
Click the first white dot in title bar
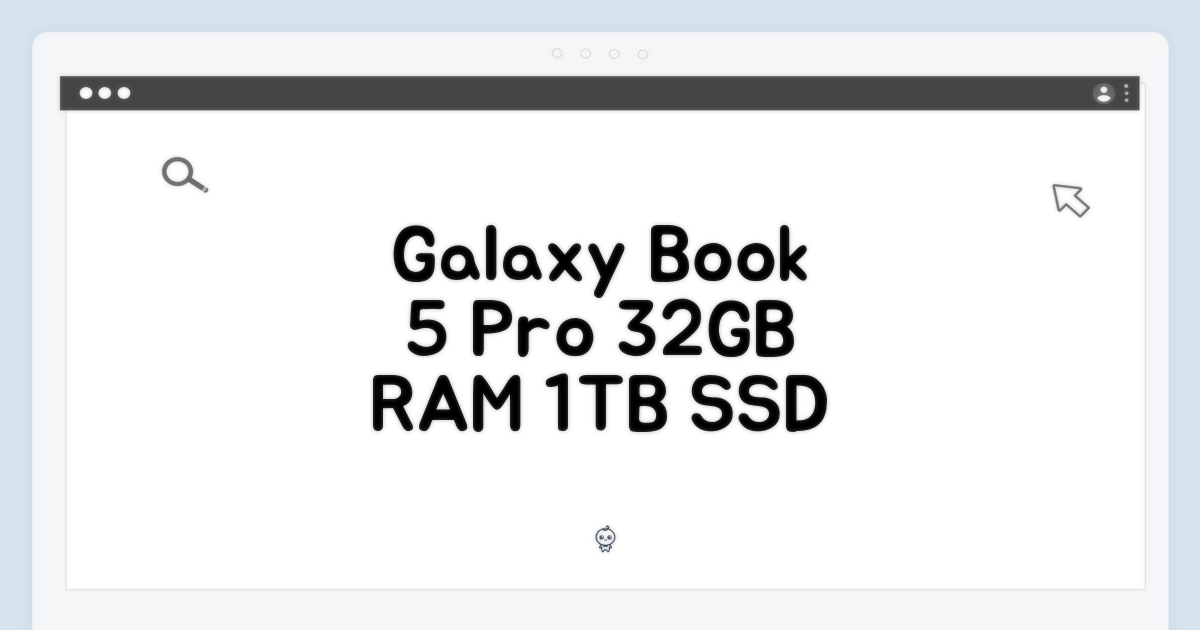point(86,93)
